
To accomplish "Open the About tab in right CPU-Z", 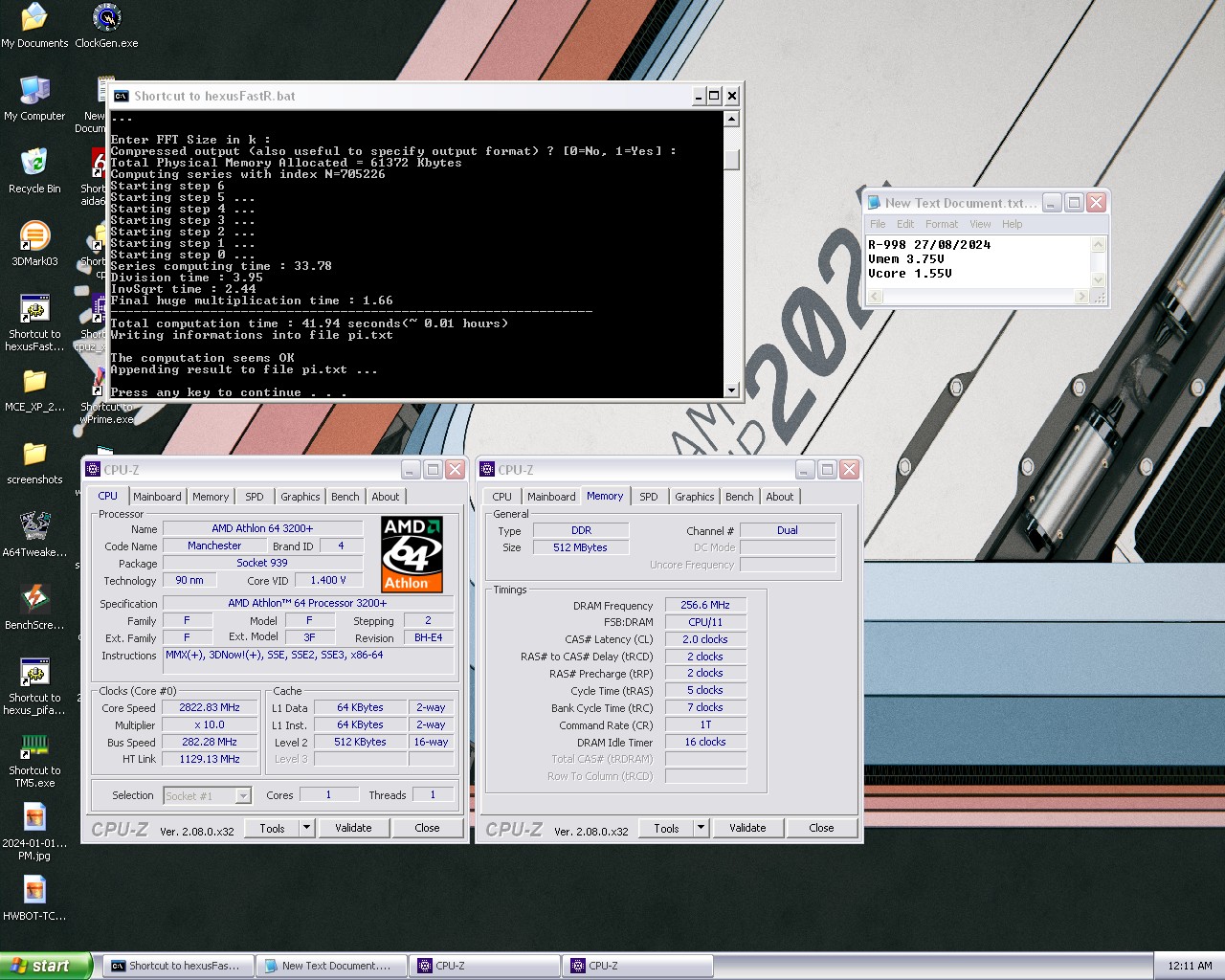I will [x=780, y=497].
